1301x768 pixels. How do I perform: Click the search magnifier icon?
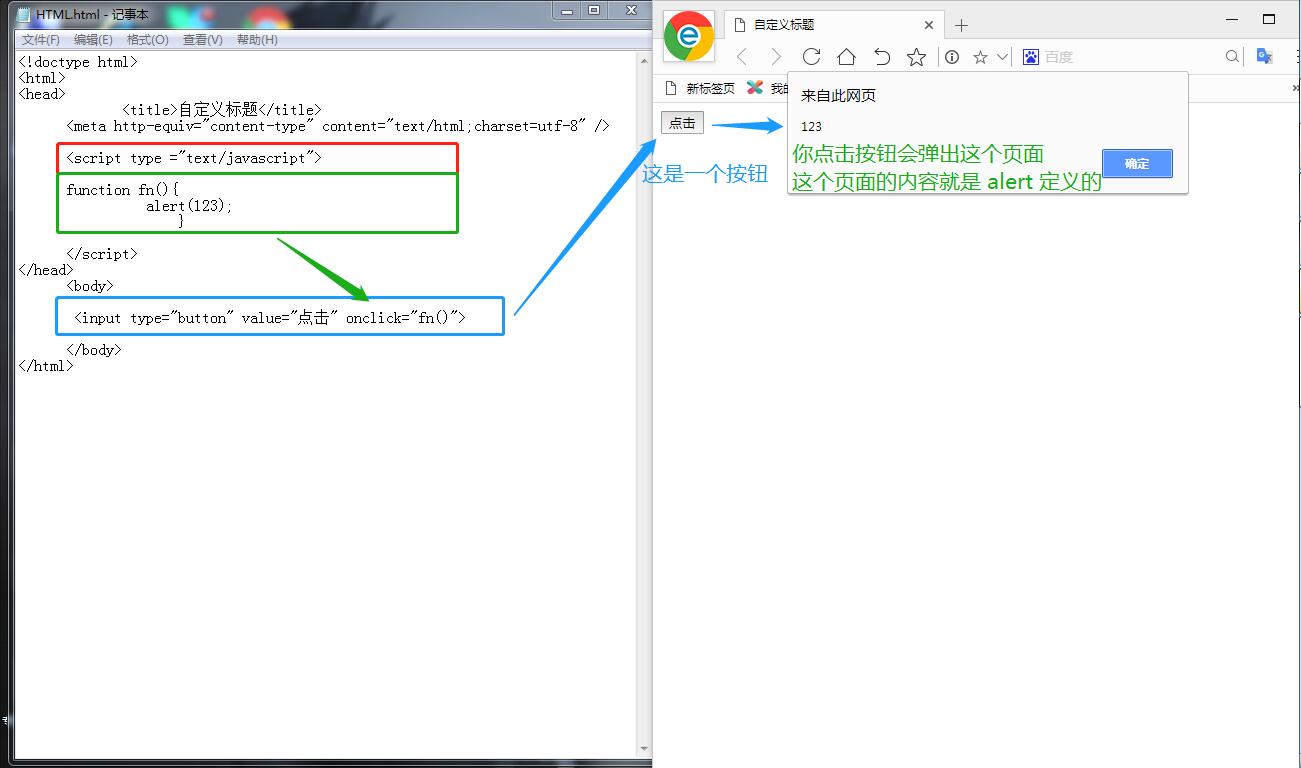point(1231,56)
